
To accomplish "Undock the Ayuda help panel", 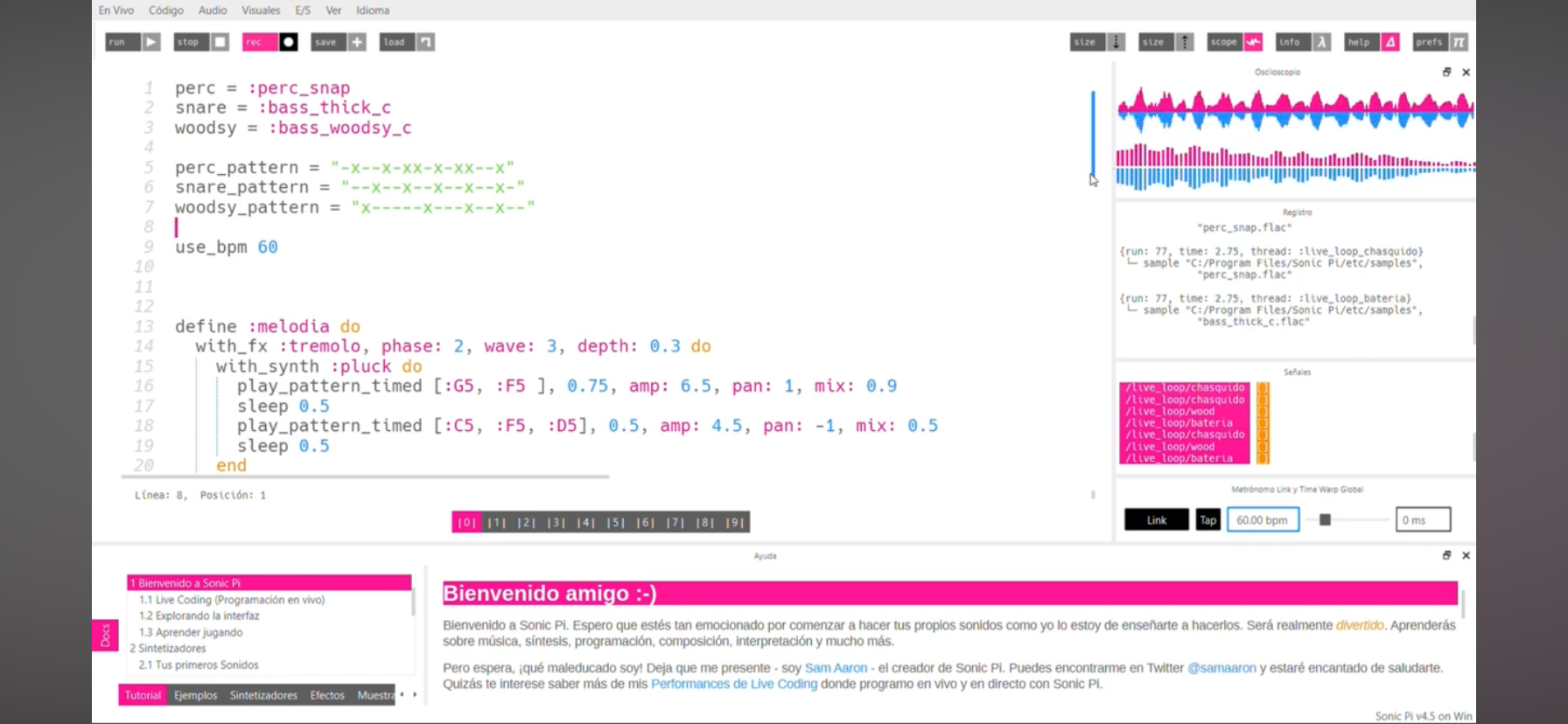I will [x=1446, y=555].
